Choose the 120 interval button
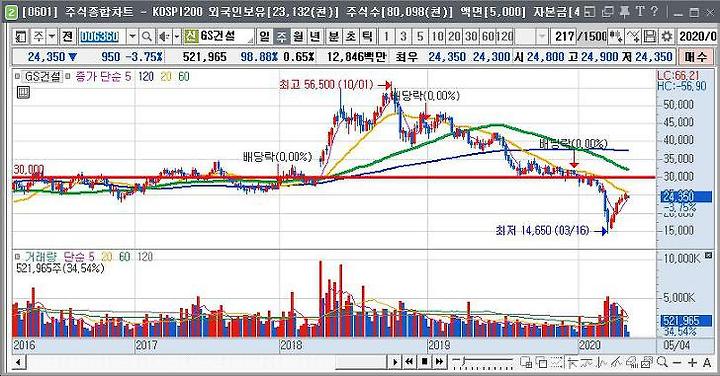Screen dimensions: 720x376 (x=505, y=36)
